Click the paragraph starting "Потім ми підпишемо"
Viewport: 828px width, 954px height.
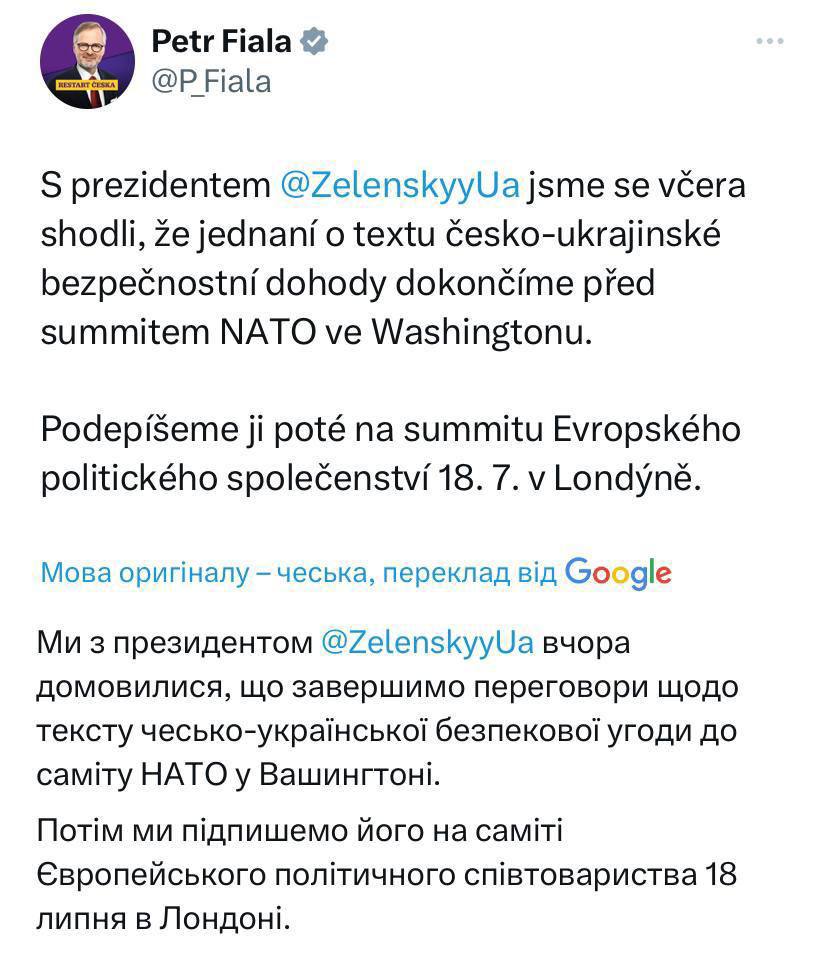click(x=386, y=873)
